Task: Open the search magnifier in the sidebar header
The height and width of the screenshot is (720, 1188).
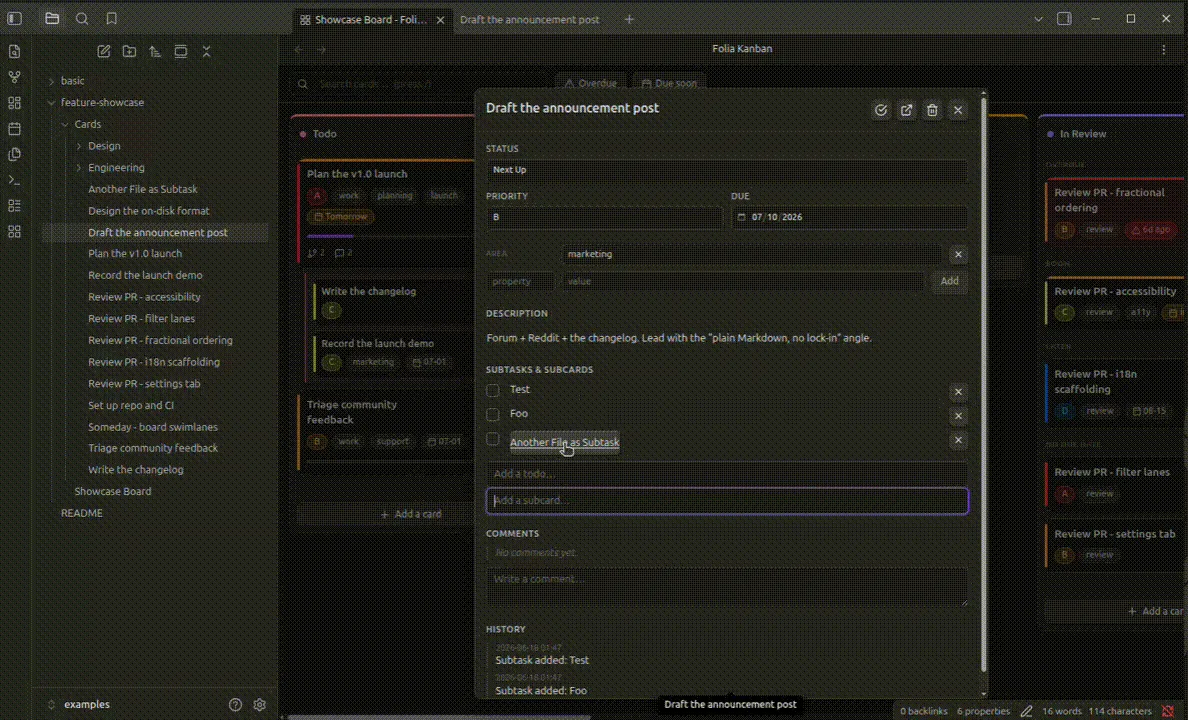Action: tap(82, 19)
